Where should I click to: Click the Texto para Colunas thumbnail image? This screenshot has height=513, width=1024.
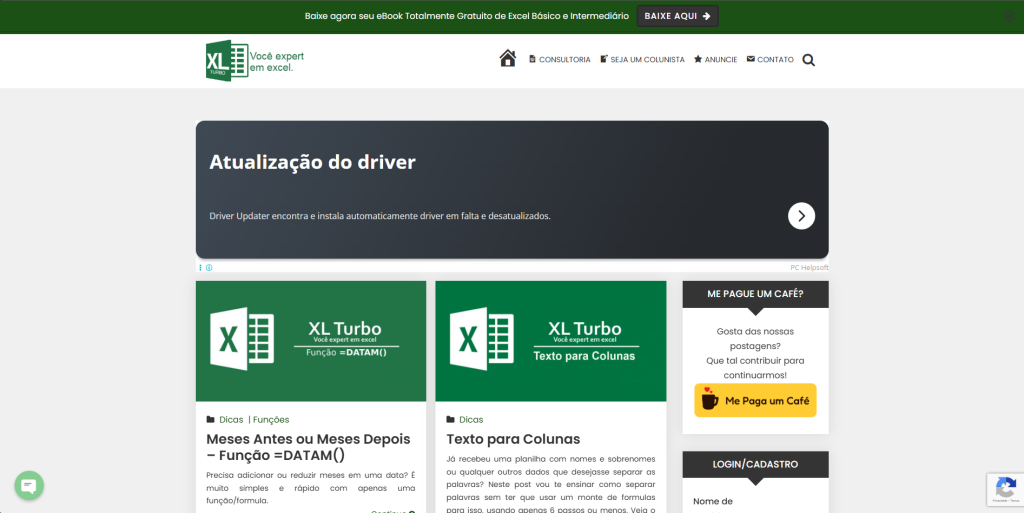[x=550, y=341]
